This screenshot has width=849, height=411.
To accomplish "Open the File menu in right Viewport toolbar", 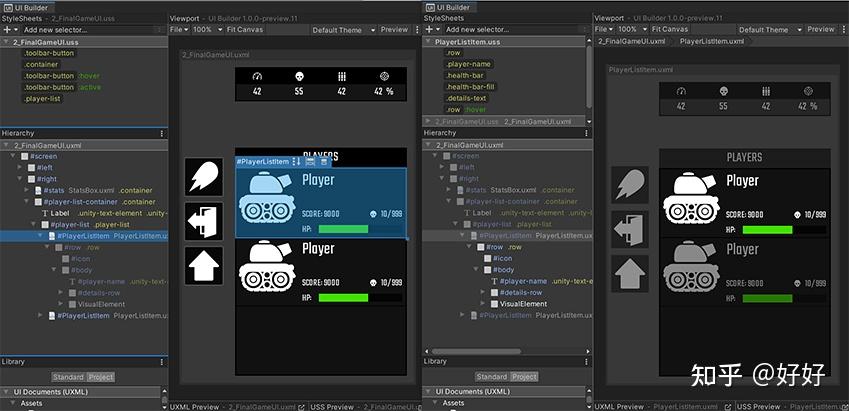I will coord(604,29).
